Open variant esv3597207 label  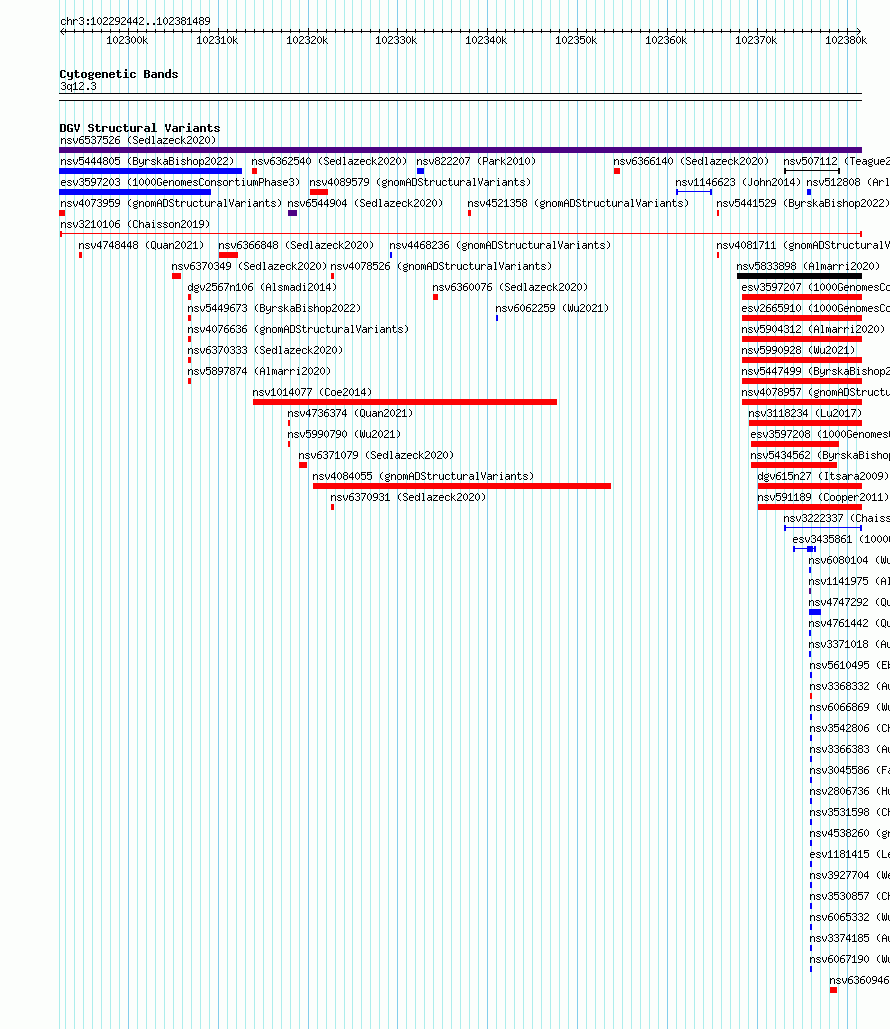(x=815, y=287)
